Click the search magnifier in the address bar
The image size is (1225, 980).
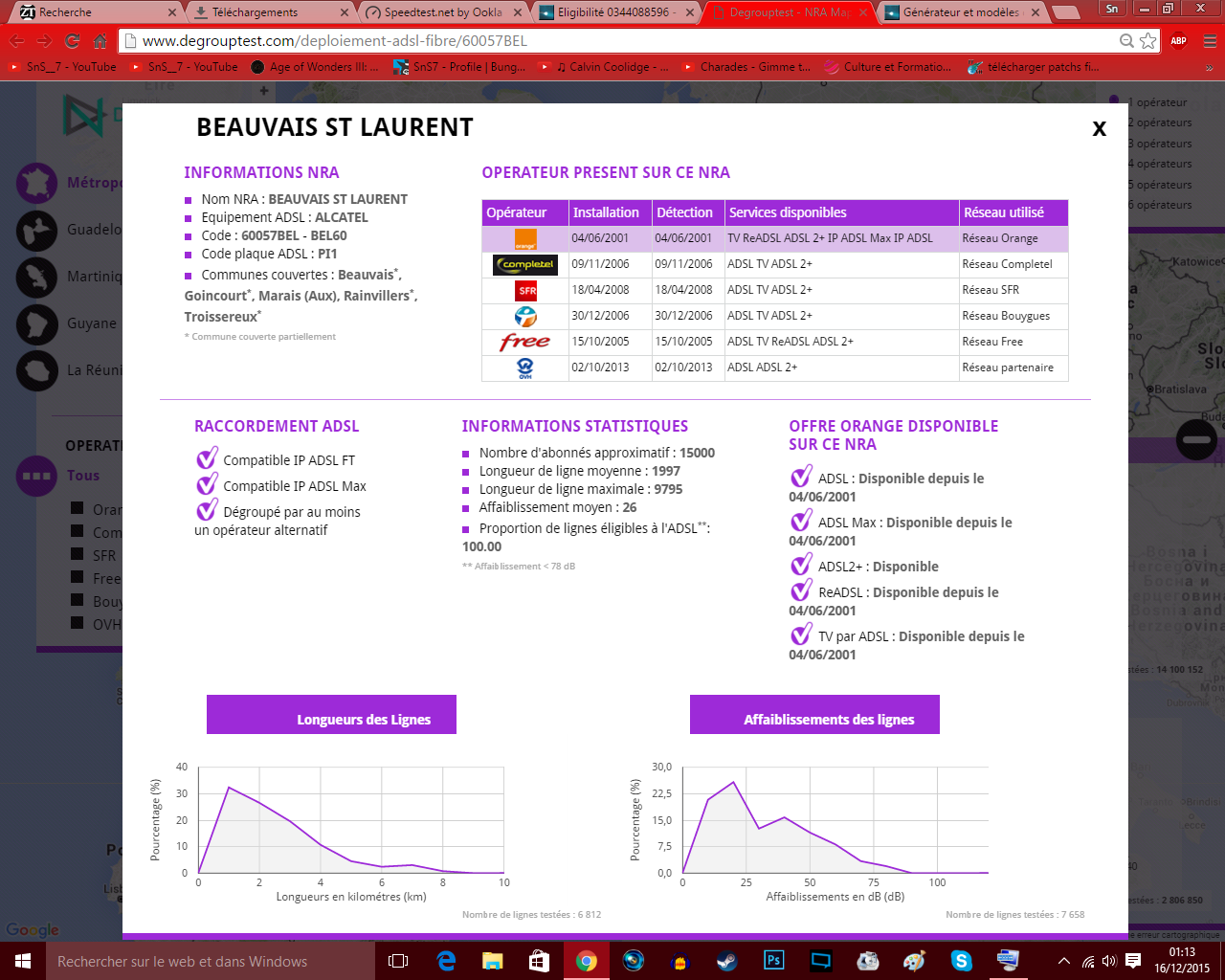tap(1127, 41)
